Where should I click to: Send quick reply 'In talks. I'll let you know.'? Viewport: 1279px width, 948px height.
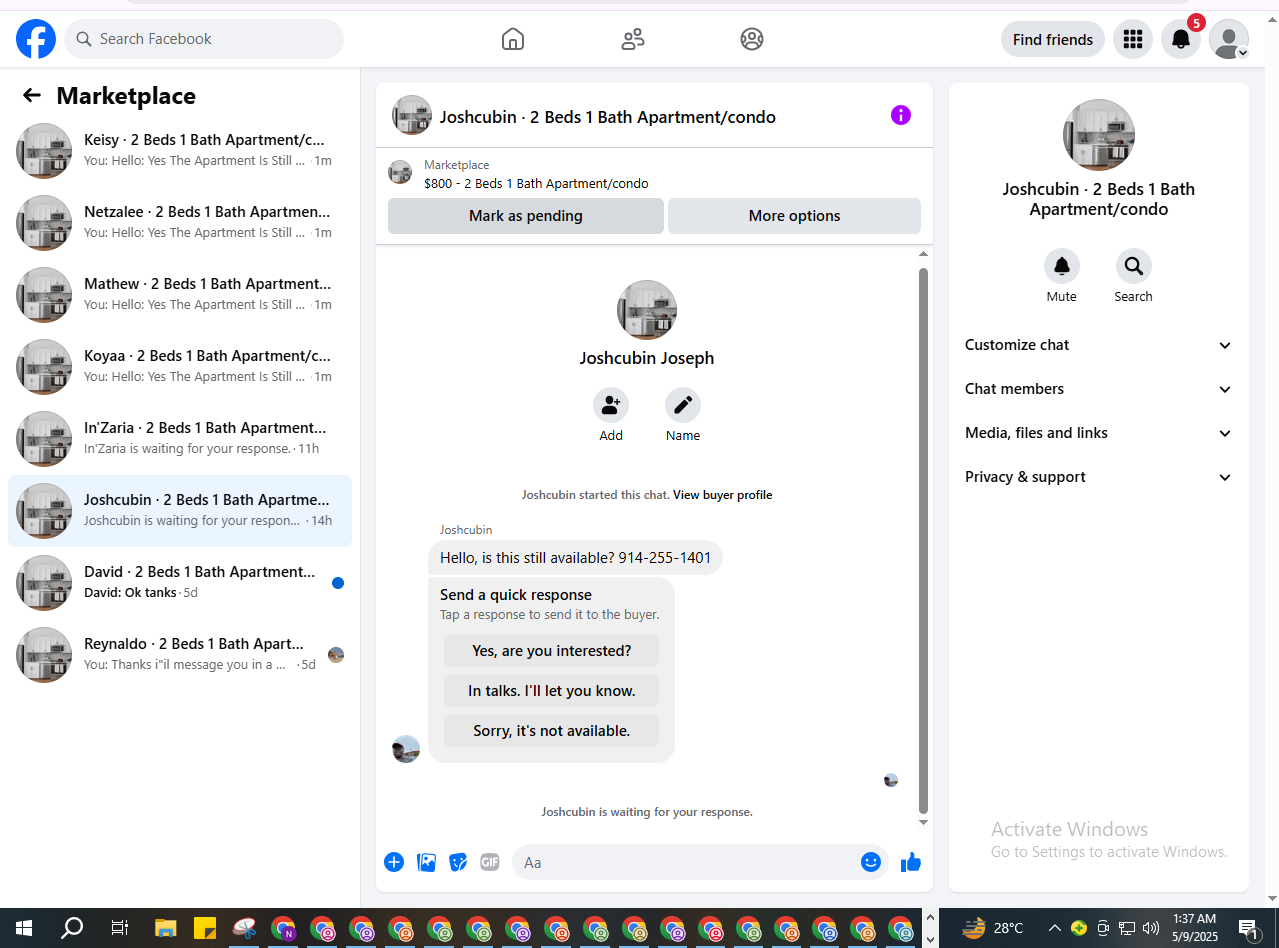[552, 691]
